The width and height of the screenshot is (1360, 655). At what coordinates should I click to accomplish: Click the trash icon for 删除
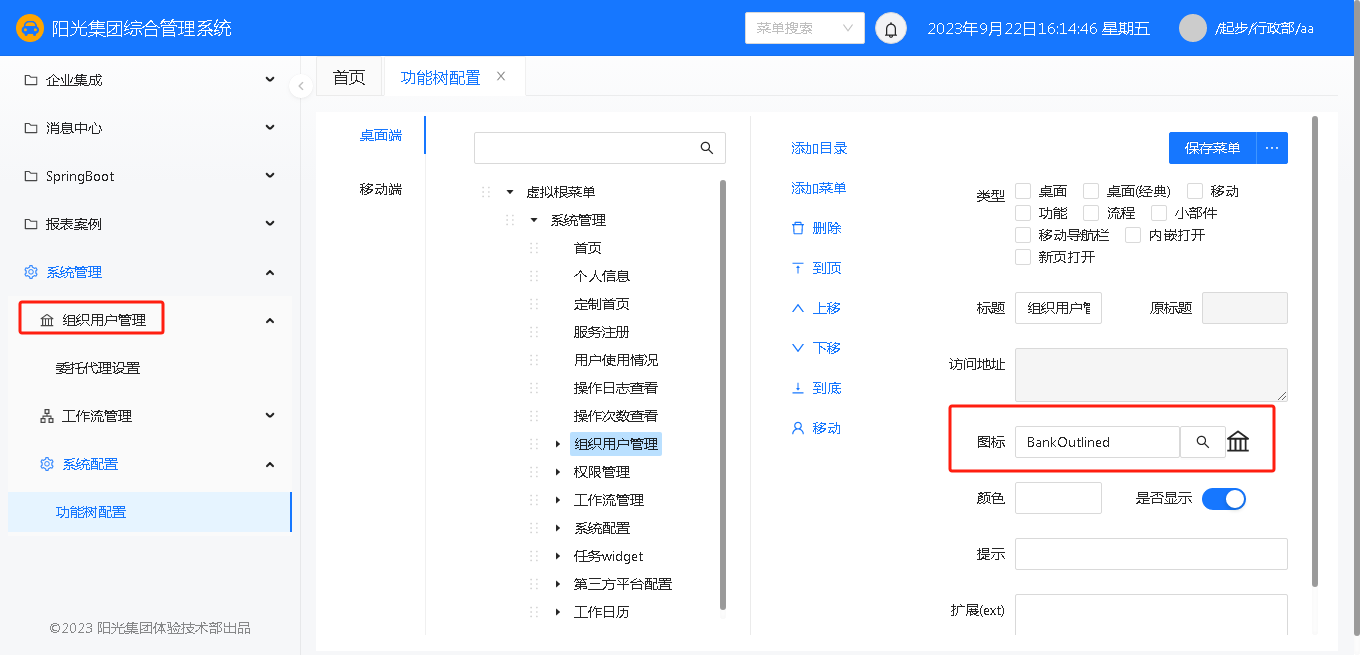click(x=798, y=228)
